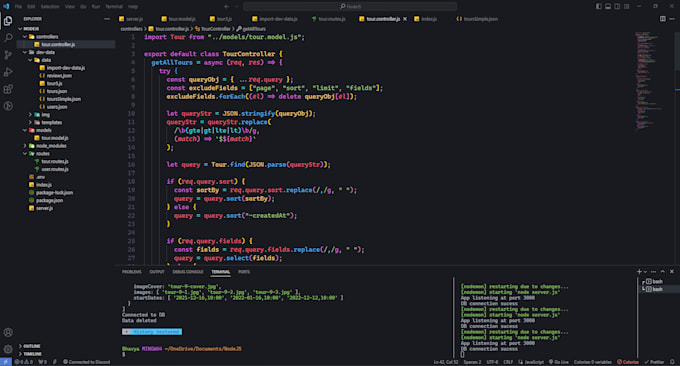
Task: Maximize terminal panel with chevron up
Action: tap(663, 271)
